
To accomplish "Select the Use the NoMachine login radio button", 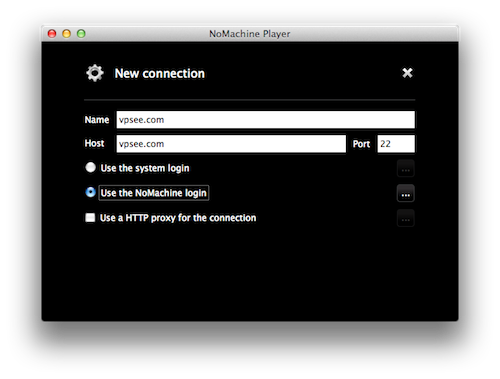I will (x=90, y=192).
